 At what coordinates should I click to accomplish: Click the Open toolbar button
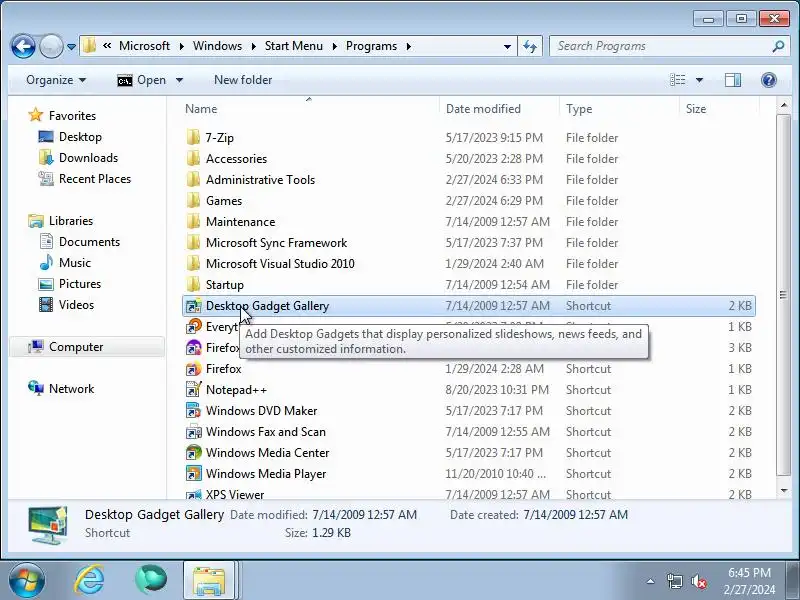pos(141,80)
